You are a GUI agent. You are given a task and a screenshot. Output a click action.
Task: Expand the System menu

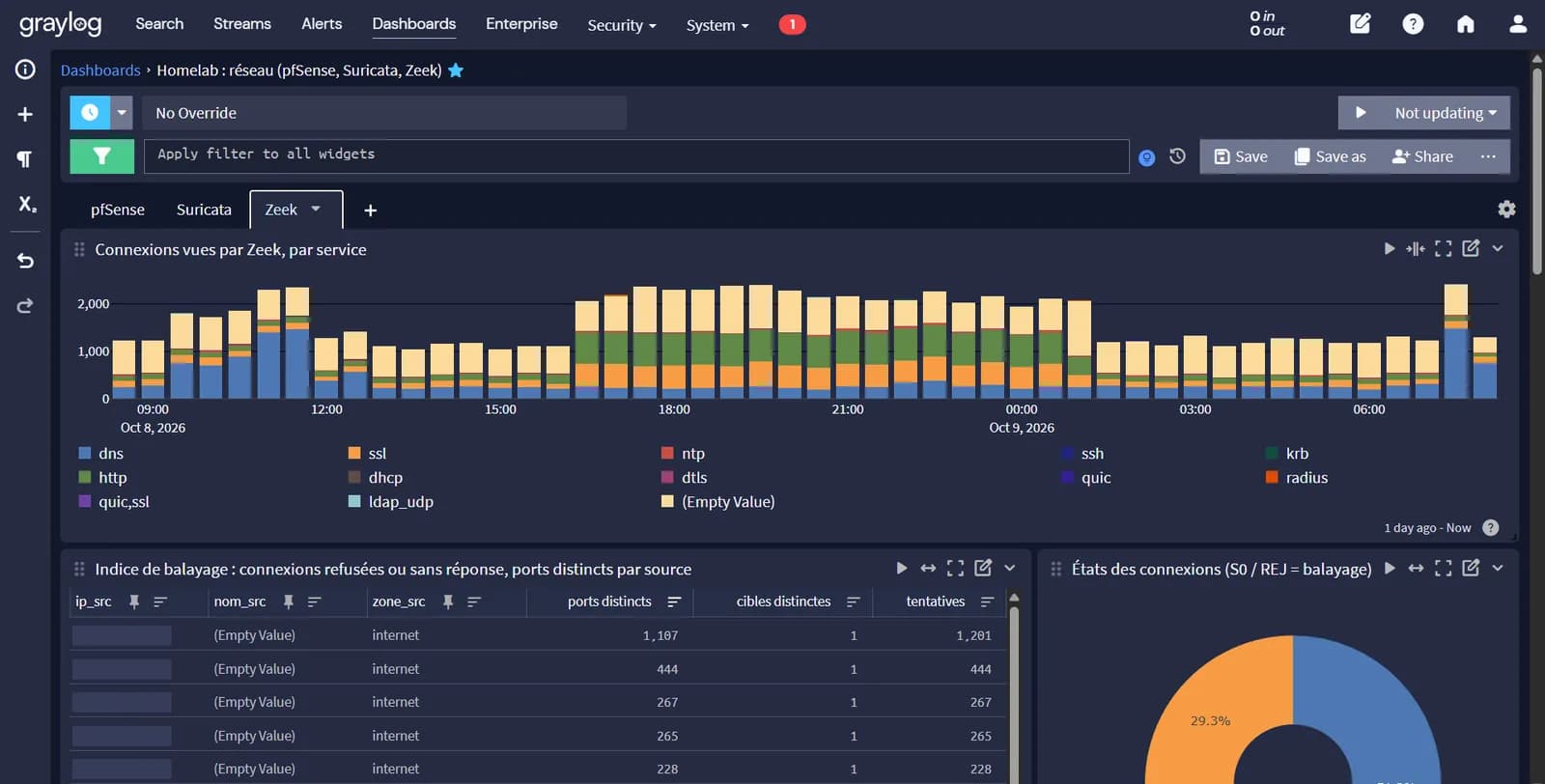point(716,25)
